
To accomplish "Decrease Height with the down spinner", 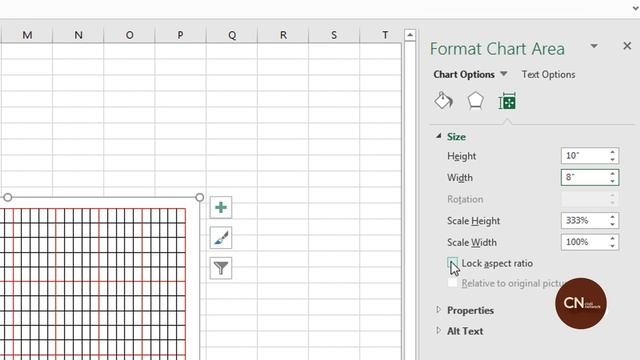I will tap(613, 159).
